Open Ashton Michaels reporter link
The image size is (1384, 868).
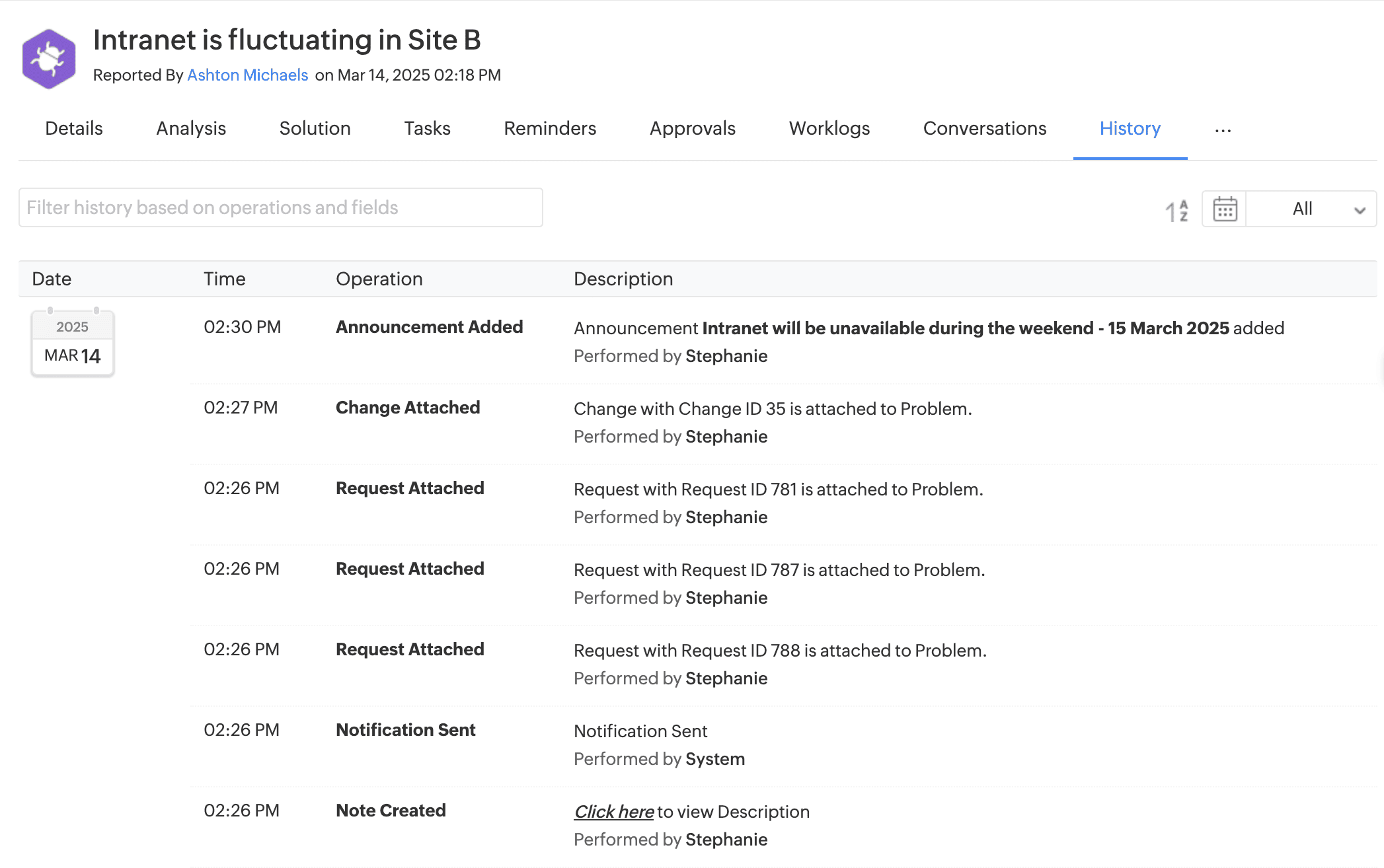[247, 75]
